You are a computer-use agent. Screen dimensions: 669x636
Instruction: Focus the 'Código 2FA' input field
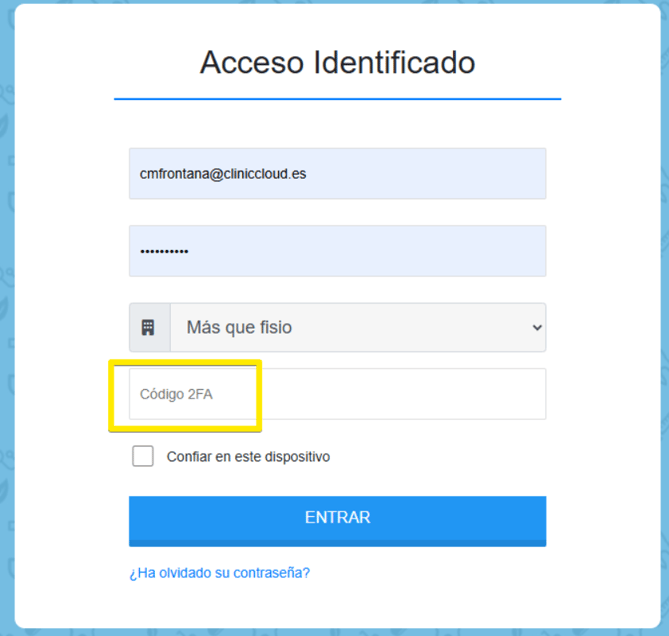tap(337, 394)
